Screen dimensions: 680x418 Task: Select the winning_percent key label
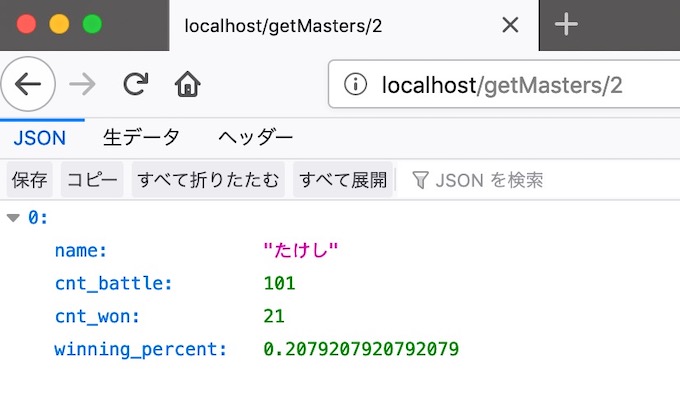tap(141, 349)
